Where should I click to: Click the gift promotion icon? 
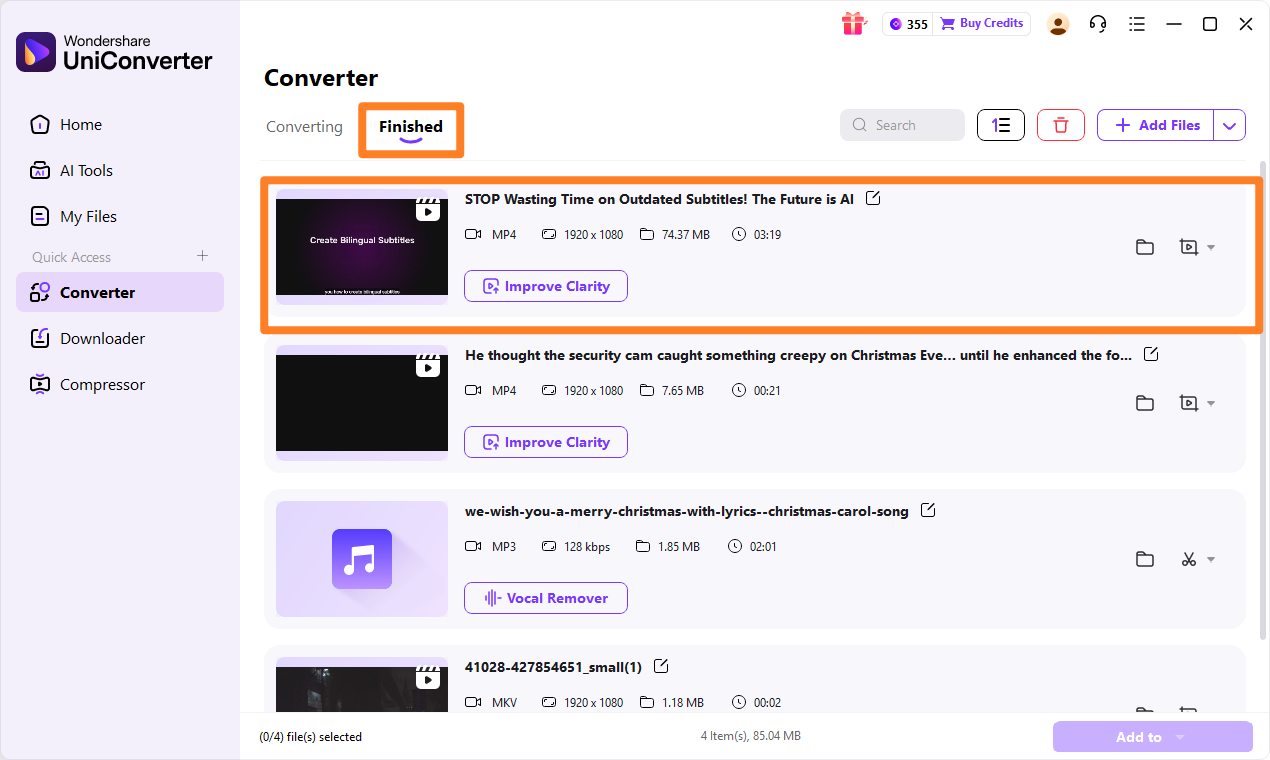[854, 23]
